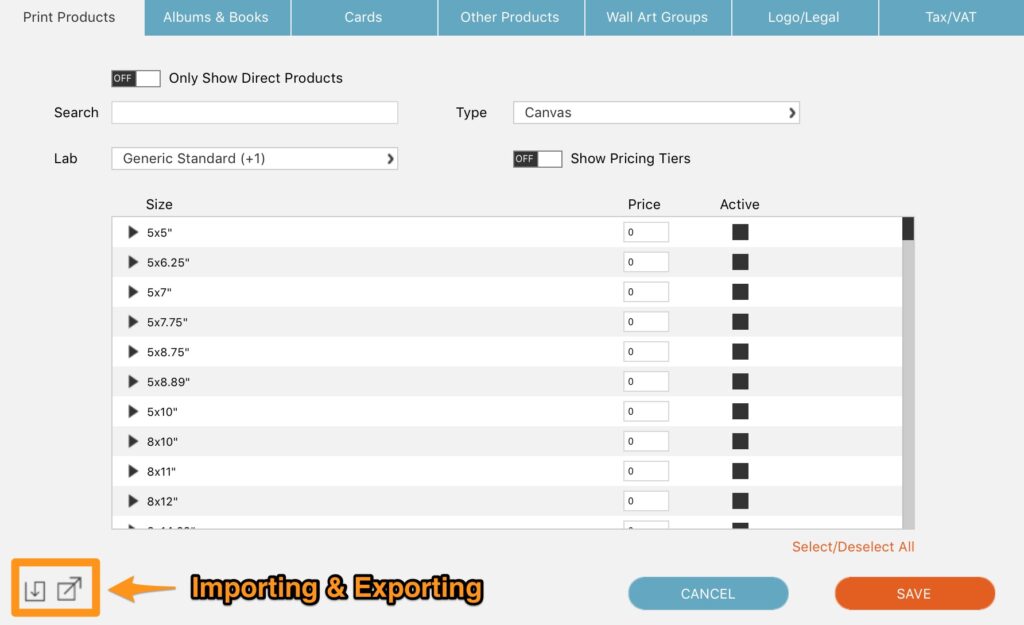Viewport: 1024px width, 625px height.
Task: Select the 8x12" size label
Action: [162, 502]
